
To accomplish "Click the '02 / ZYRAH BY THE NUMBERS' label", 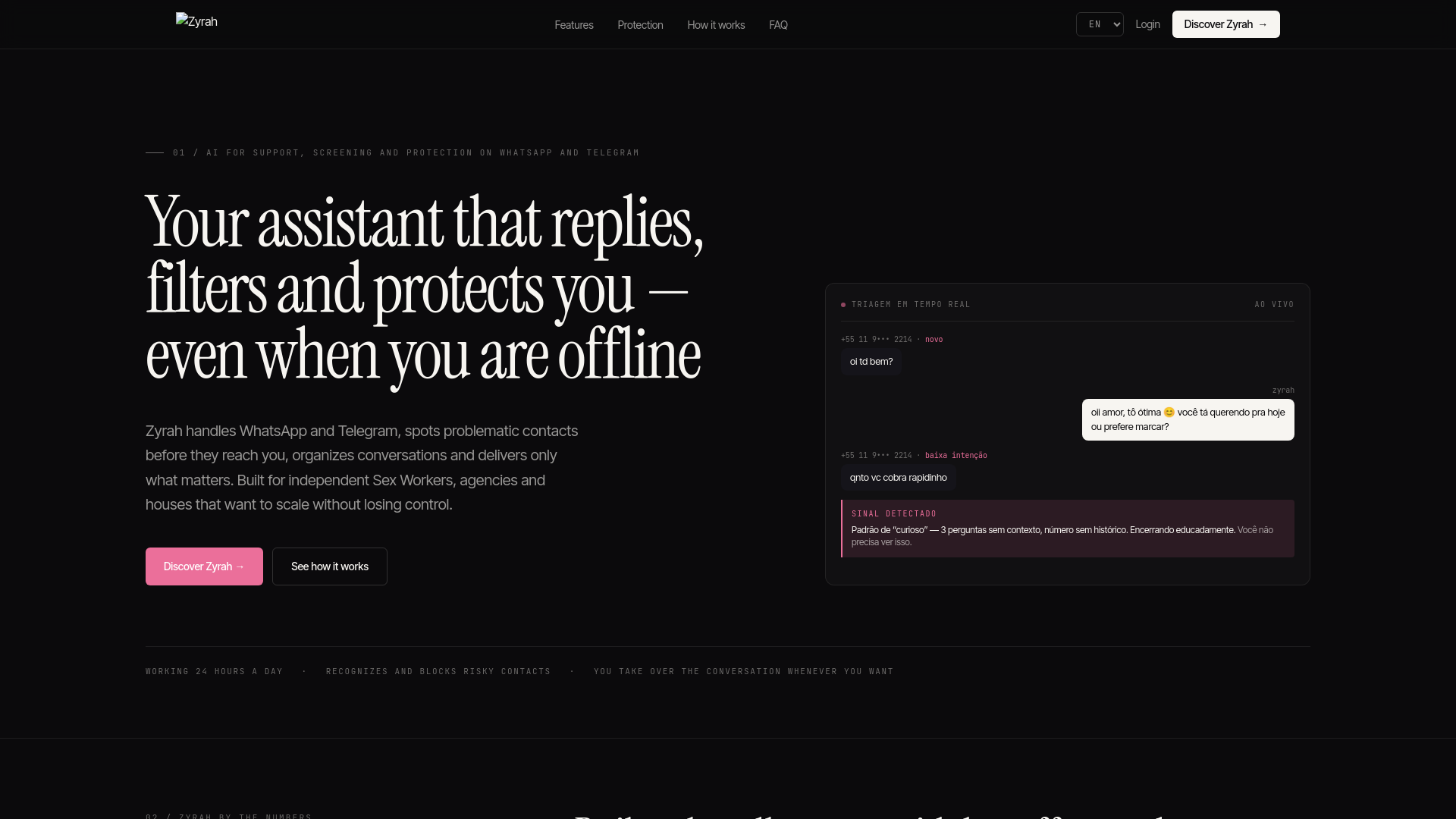I will (228, 815).
